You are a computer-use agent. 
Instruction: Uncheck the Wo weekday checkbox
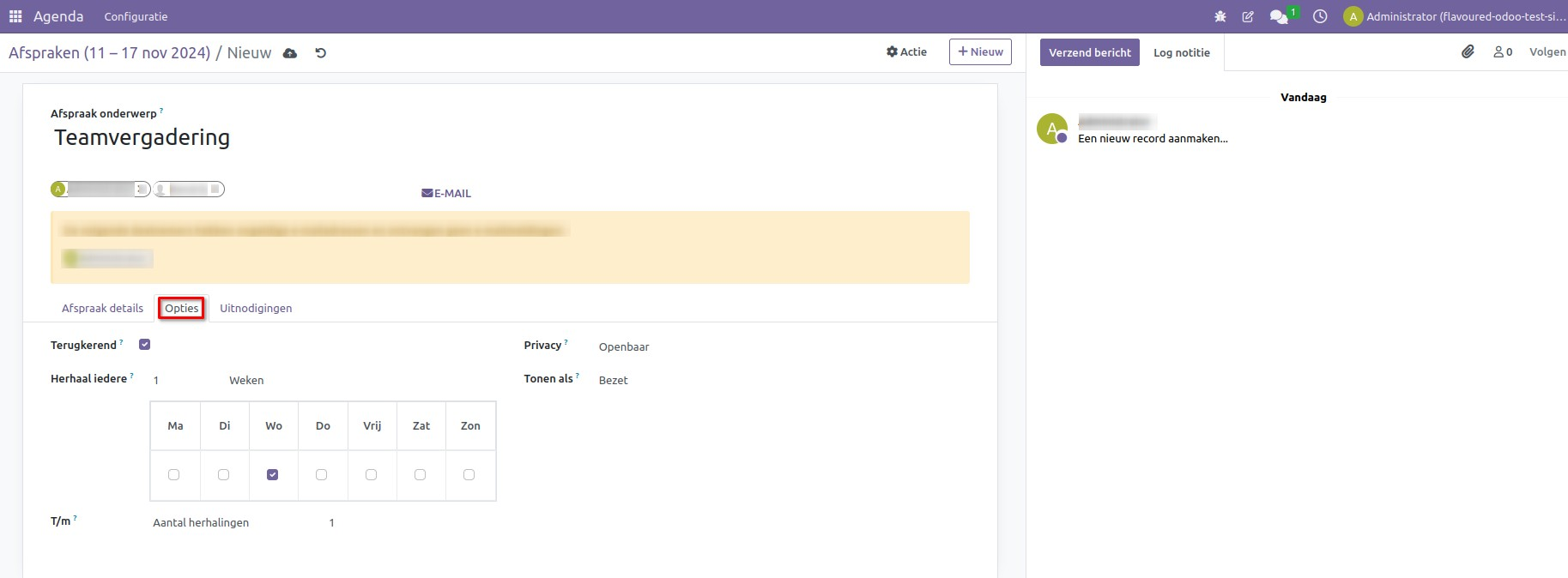pos(273,475)
